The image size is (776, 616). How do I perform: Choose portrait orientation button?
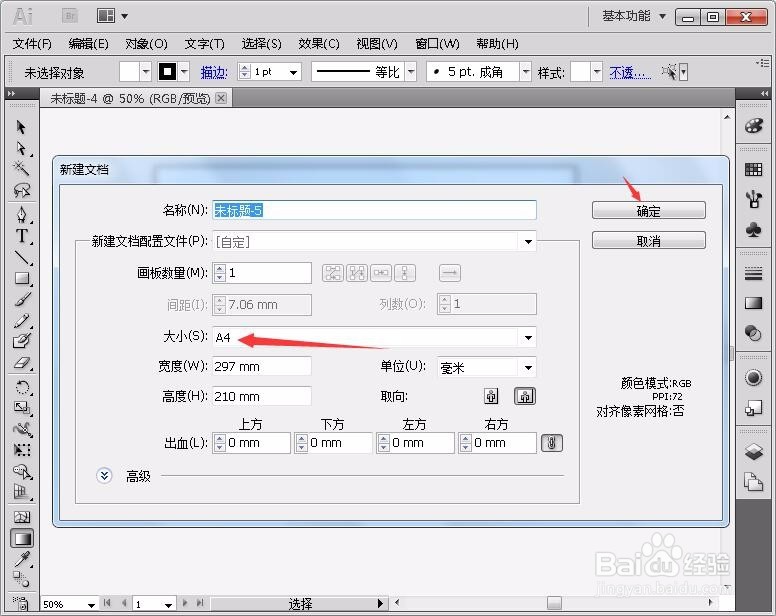pyautogui.click(x=491, y=396)
